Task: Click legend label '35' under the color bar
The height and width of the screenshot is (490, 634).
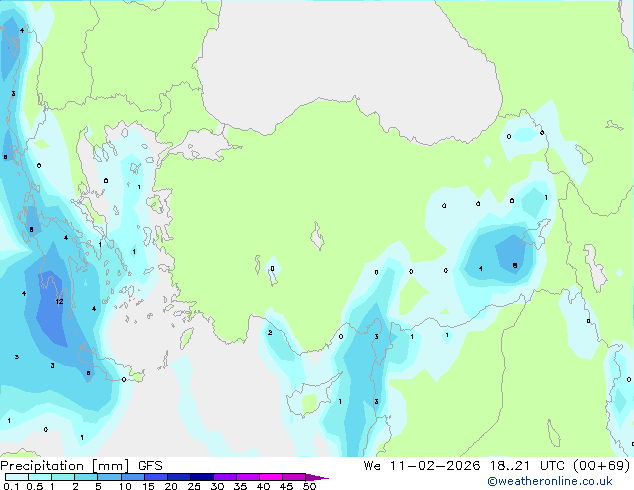Action: 240,486
